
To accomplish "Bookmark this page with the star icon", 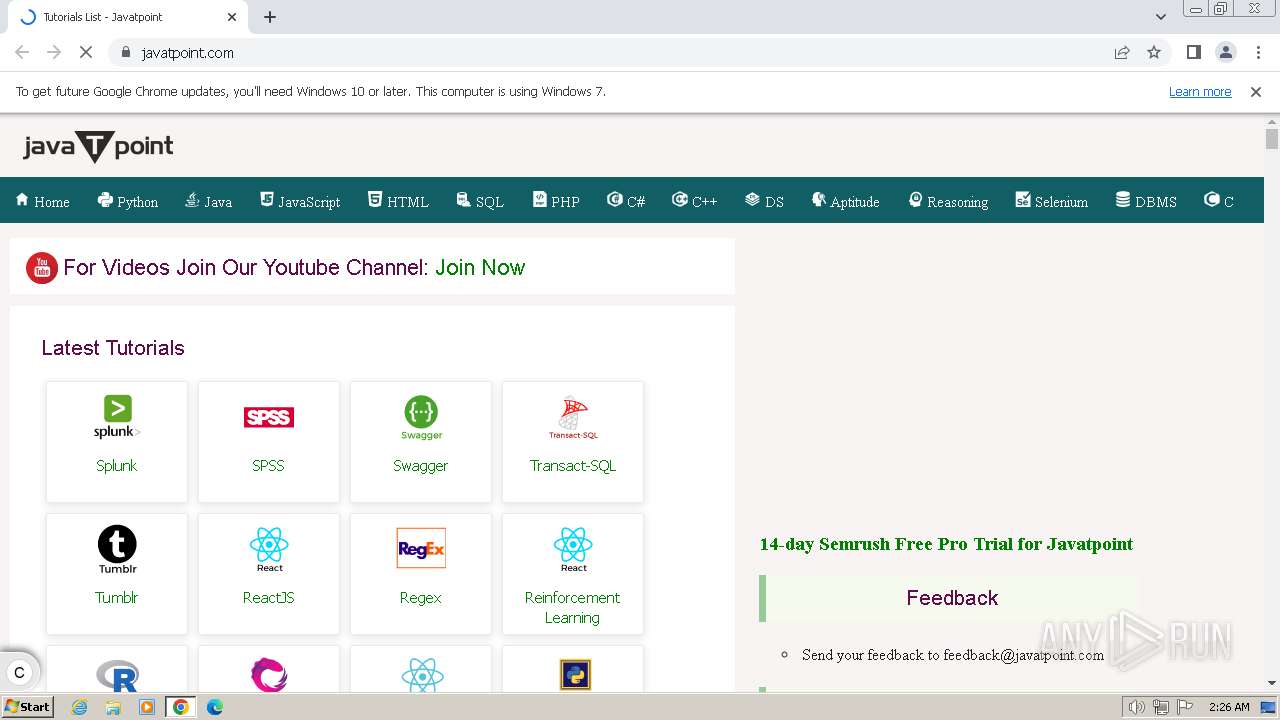I will (x=1154, y=52).
